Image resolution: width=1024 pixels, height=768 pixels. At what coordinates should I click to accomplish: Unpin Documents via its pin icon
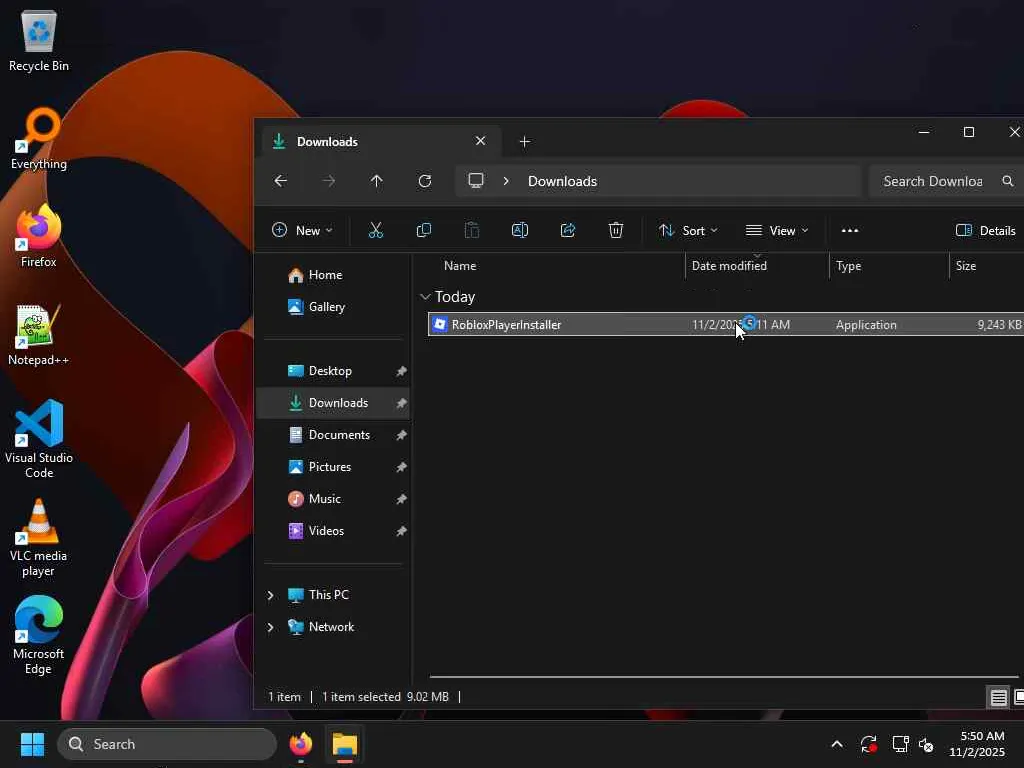point(401,435)
